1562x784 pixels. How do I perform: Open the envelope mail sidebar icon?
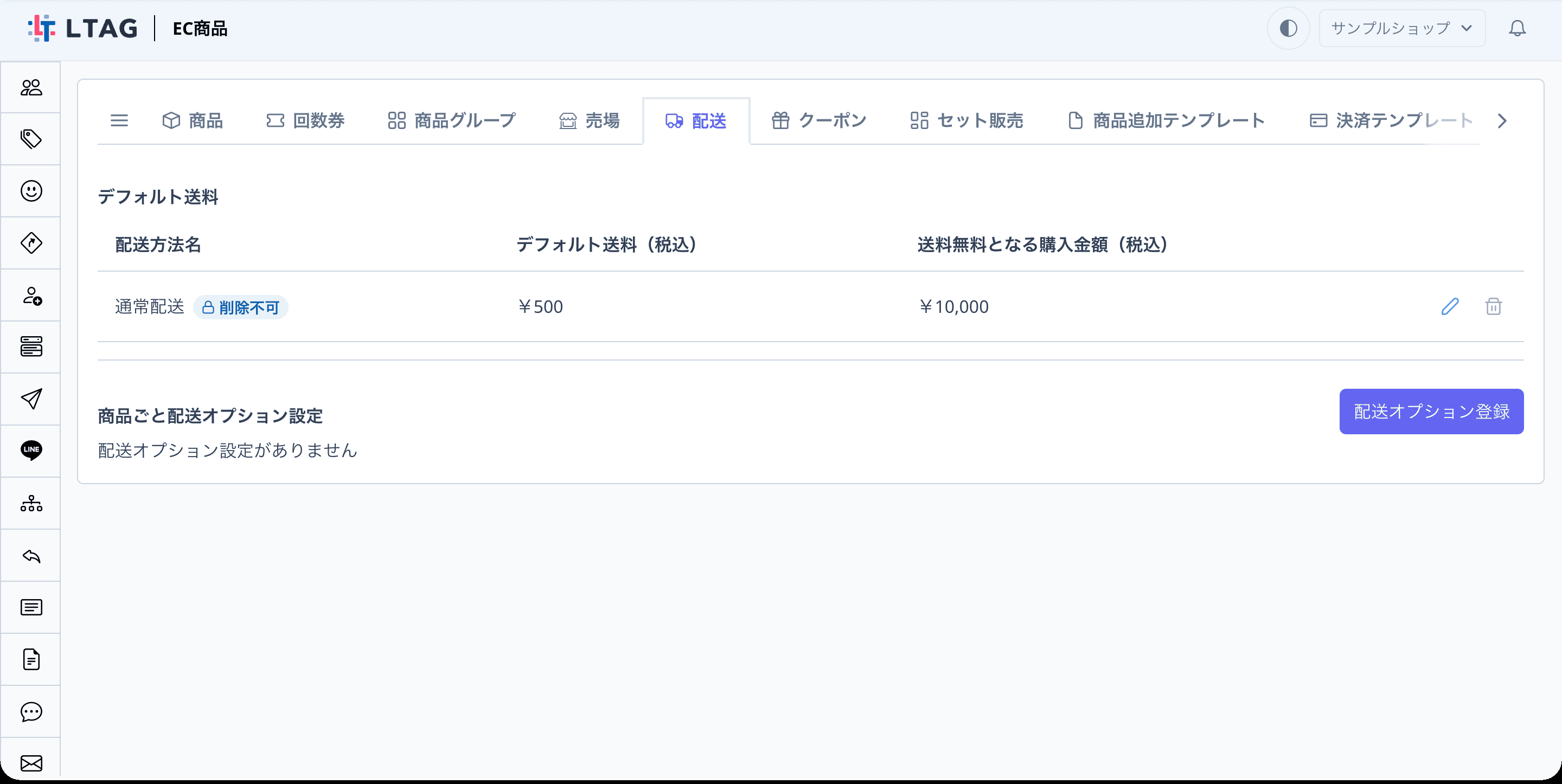pos(31,763)
